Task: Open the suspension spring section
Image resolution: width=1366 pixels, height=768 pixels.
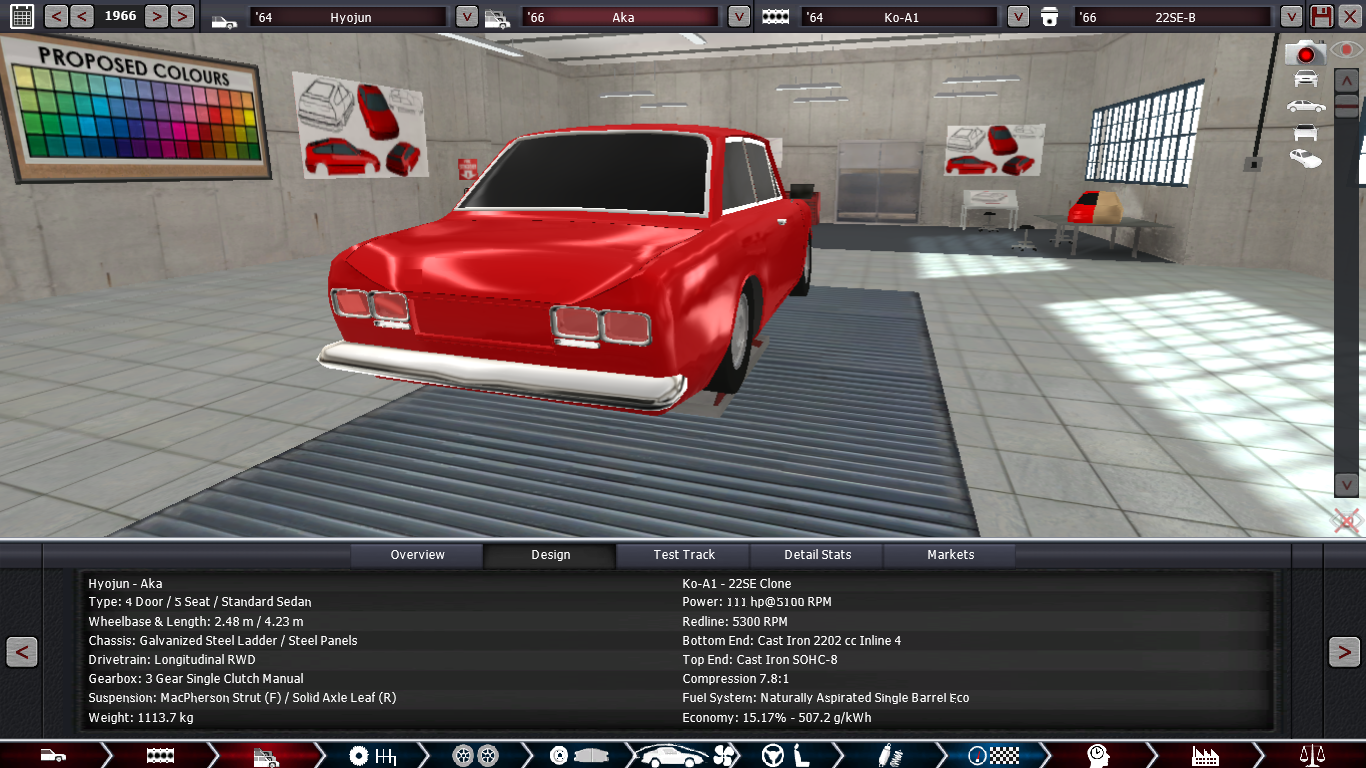Action: pyautogui.click(x=885, y=755)
